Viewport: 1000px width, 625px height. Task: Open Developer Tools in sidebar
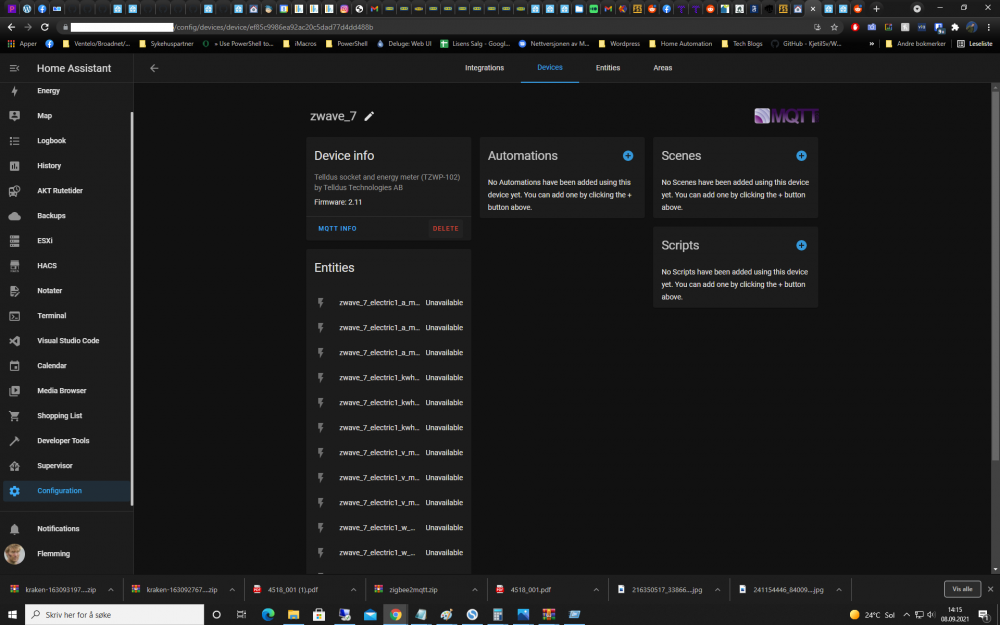click(62, 441)
